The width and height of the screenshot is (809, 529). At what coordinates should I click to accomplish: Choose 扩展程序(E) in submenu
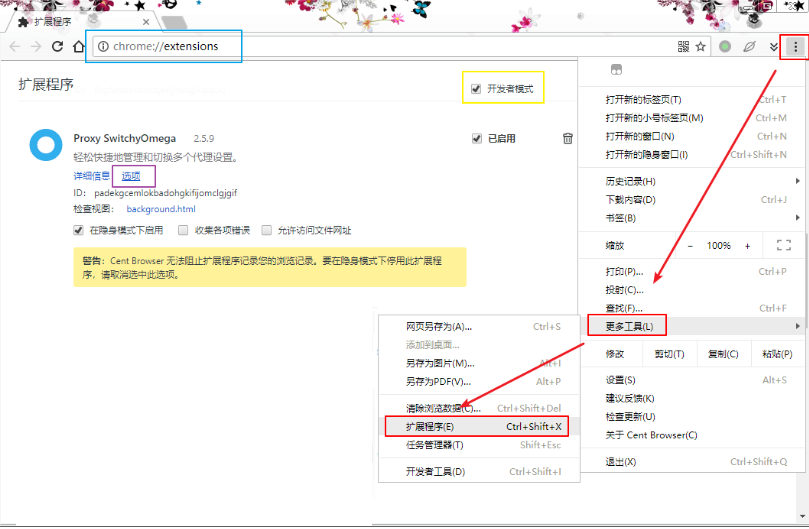[x=479, y=427]
